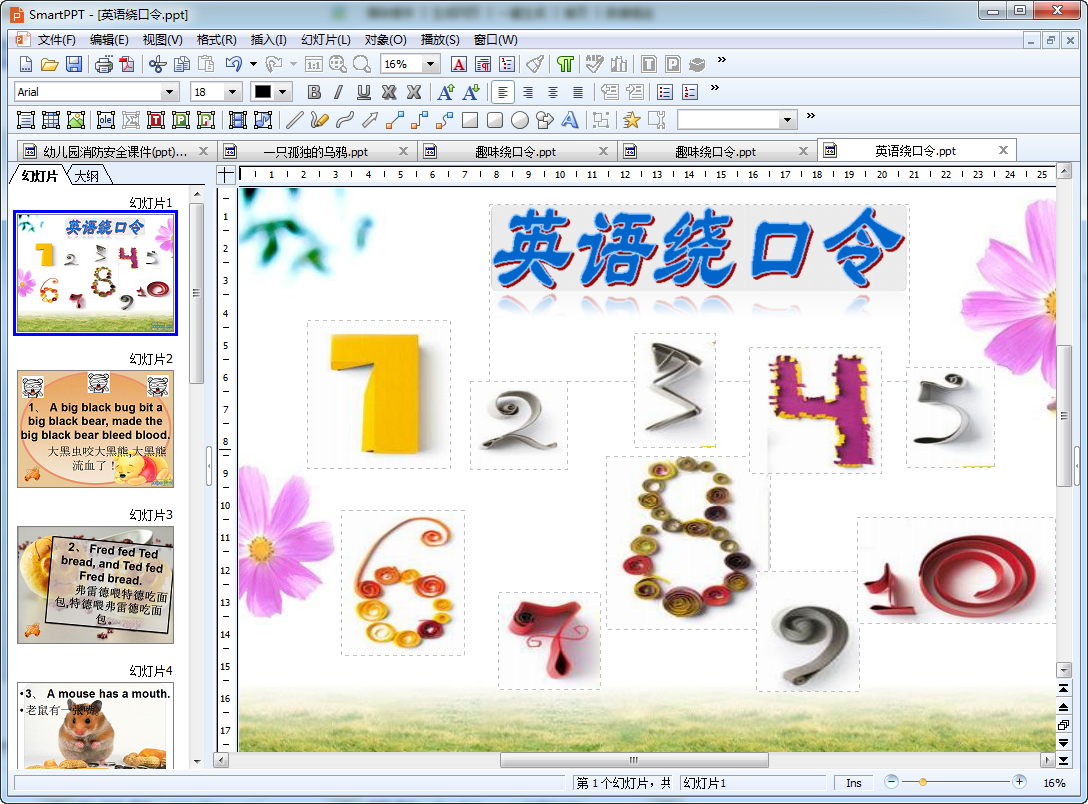Image resolution: width=1088 pixels, height=804 pixels.
Task: Expand the standard toolbar overflow chevron
Action: [x=722, y=60]
